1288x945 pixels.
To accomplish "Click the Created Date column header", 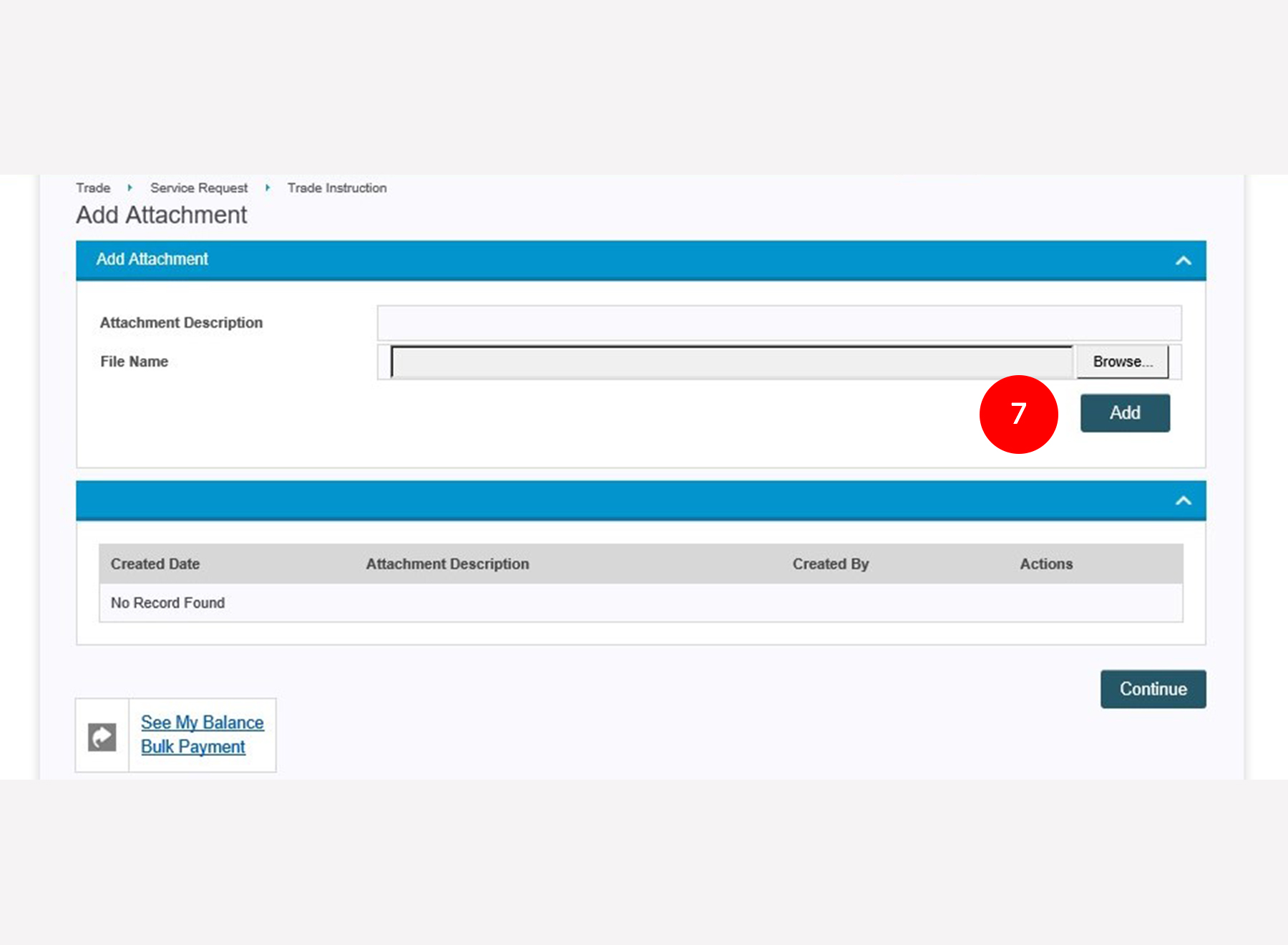I will (155, 564).
